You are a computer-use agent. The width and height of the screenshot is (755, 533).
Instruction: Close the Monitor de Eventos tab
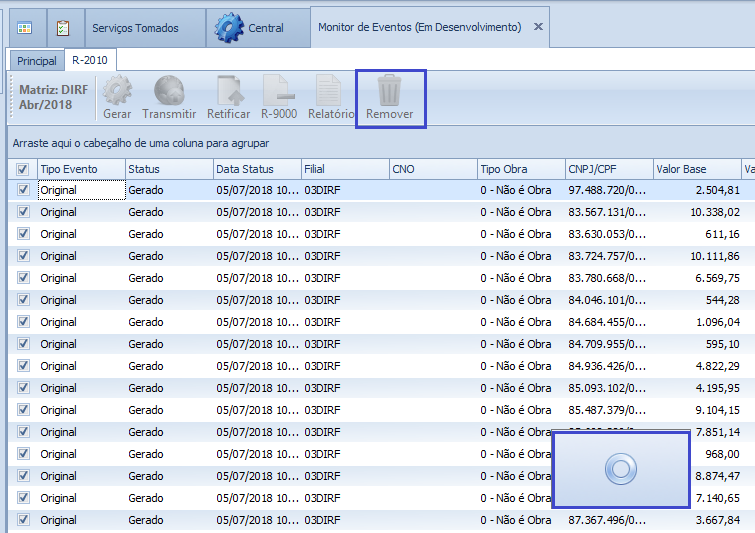[538, 28]
